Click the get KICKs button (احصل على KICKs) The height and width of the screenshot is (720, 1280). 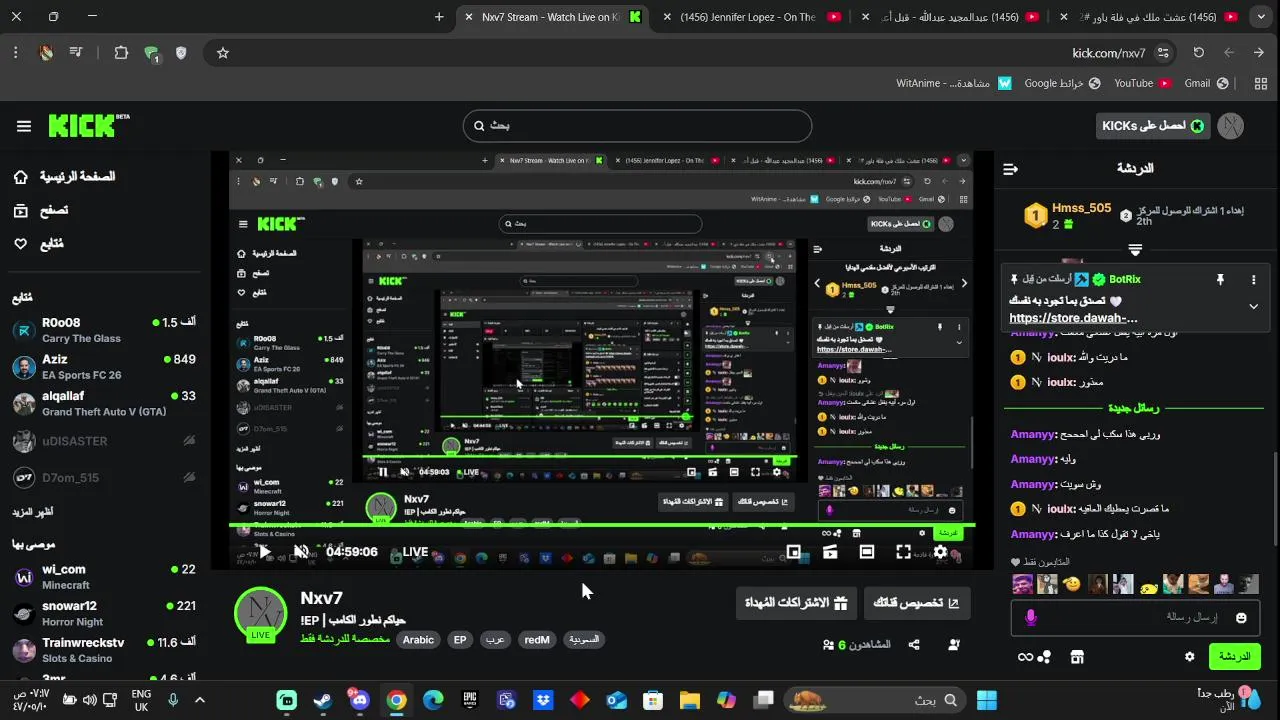click(x=1153, y=126)
